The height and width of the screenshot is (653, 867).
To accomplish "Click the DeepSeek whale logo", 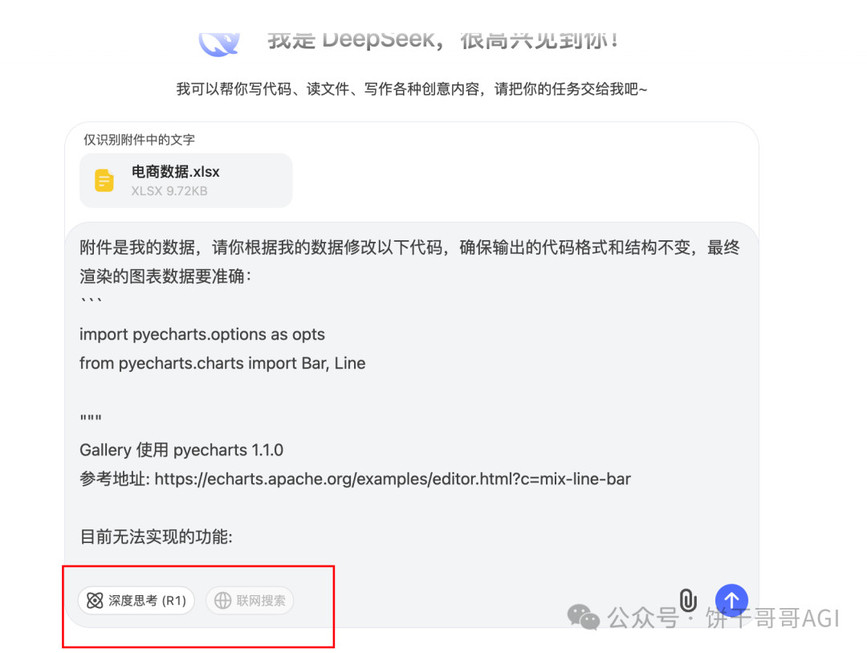I will click(x=220, y=43).
